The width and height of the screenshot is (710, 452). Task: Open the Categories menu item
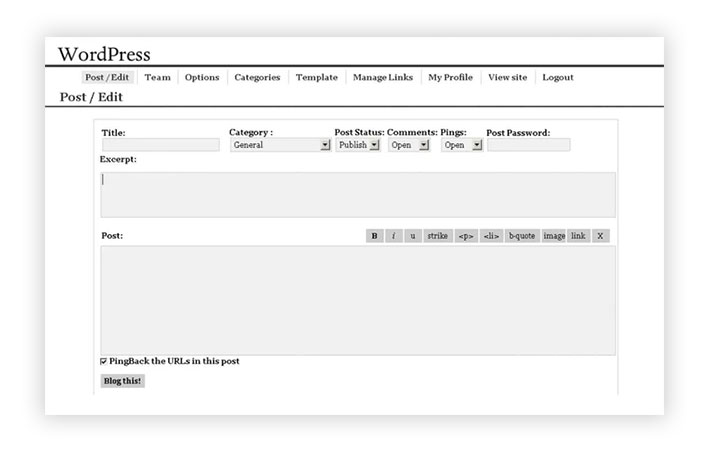coord(257,77)
